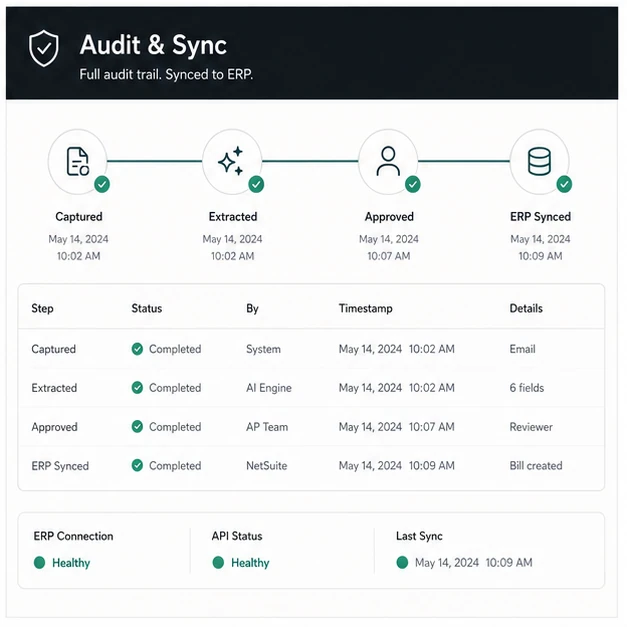The image size is (627, 627).
Task: Click the Extracted label under timeline
Action: point(233,217)
